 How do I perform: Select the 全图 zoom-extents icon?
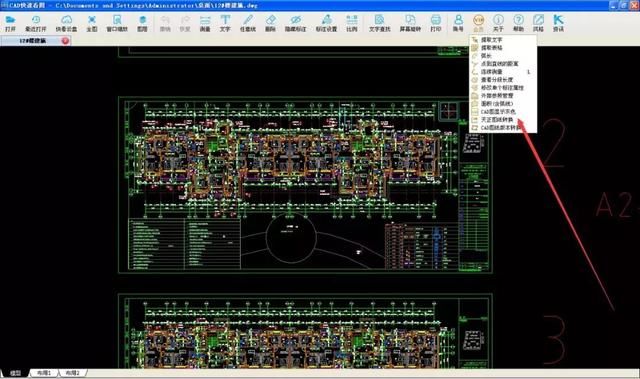point(92,23)
